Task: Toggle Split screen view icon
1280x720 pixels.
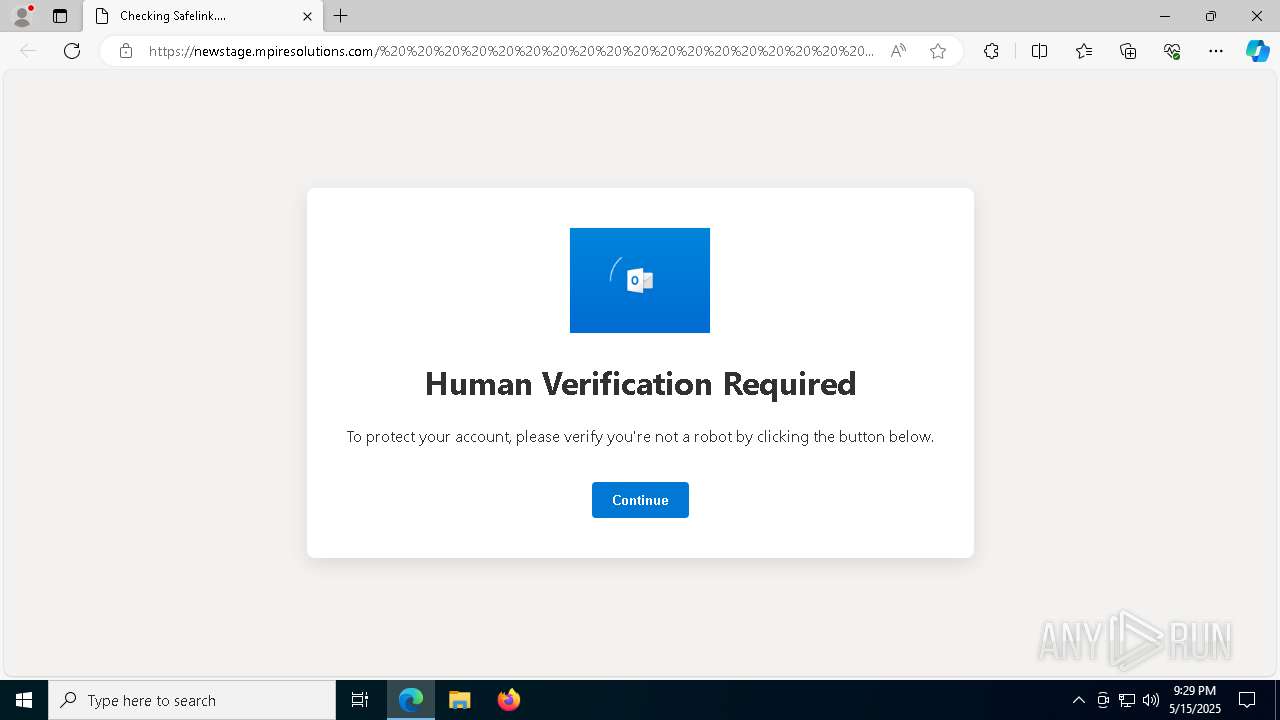Action: [x=1039, y=51]
